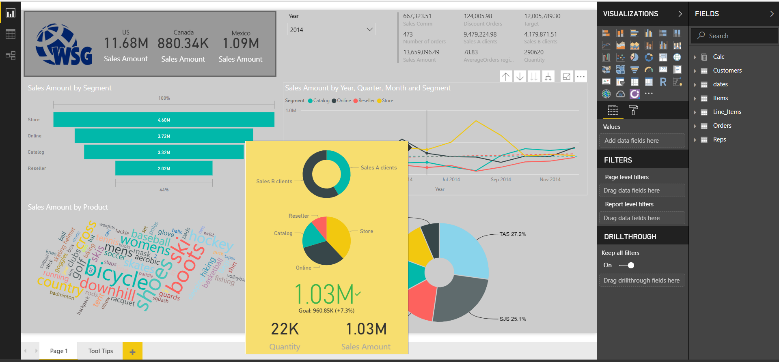The height and width of the screenshot is (362, 779).
Task: Insert a waterfall chart visual
Action: pos(606,57)
